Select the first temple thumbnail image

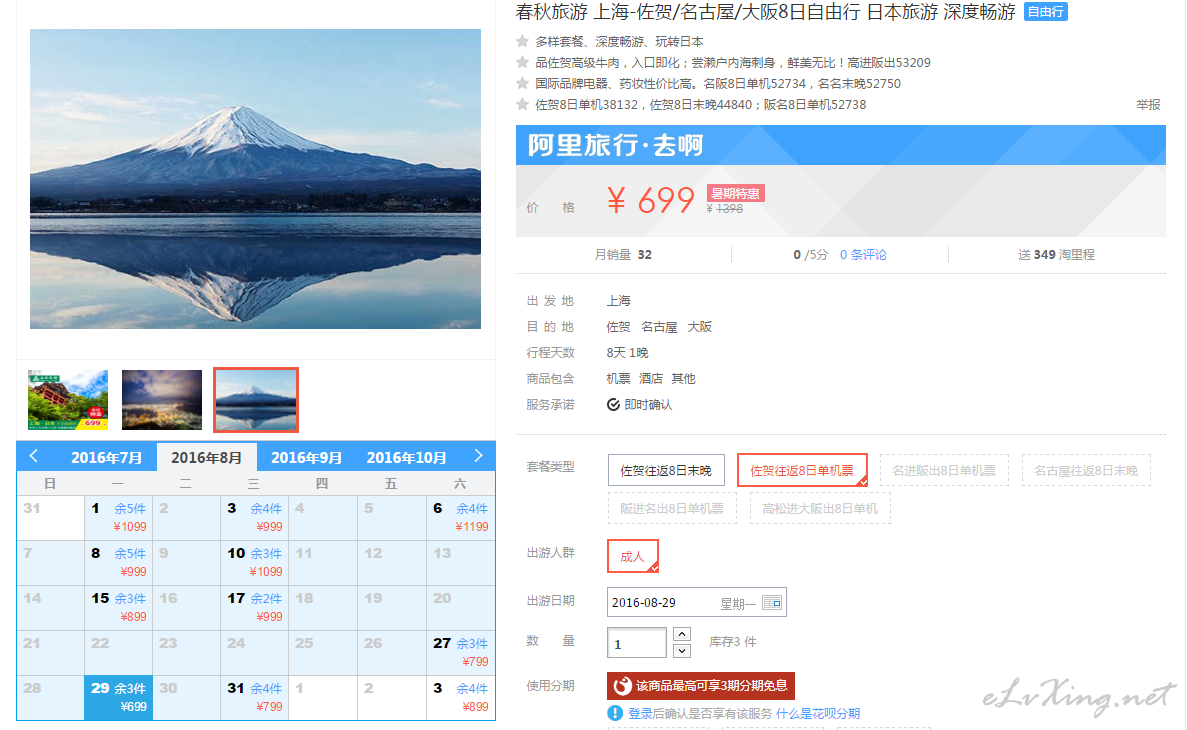pyautogui.click(x=67, y=400)
